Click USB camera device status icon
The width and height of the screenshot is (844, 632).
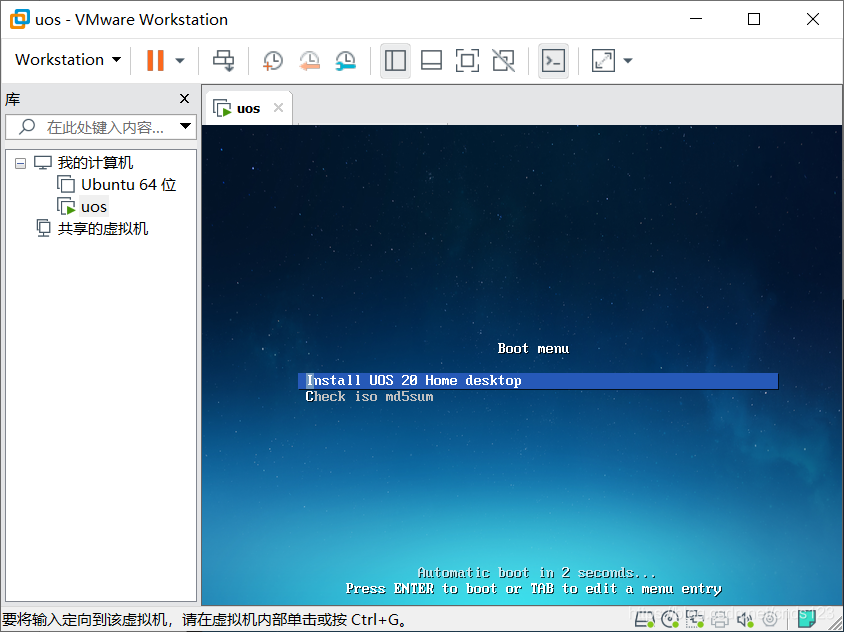click(x=770, y=620)
